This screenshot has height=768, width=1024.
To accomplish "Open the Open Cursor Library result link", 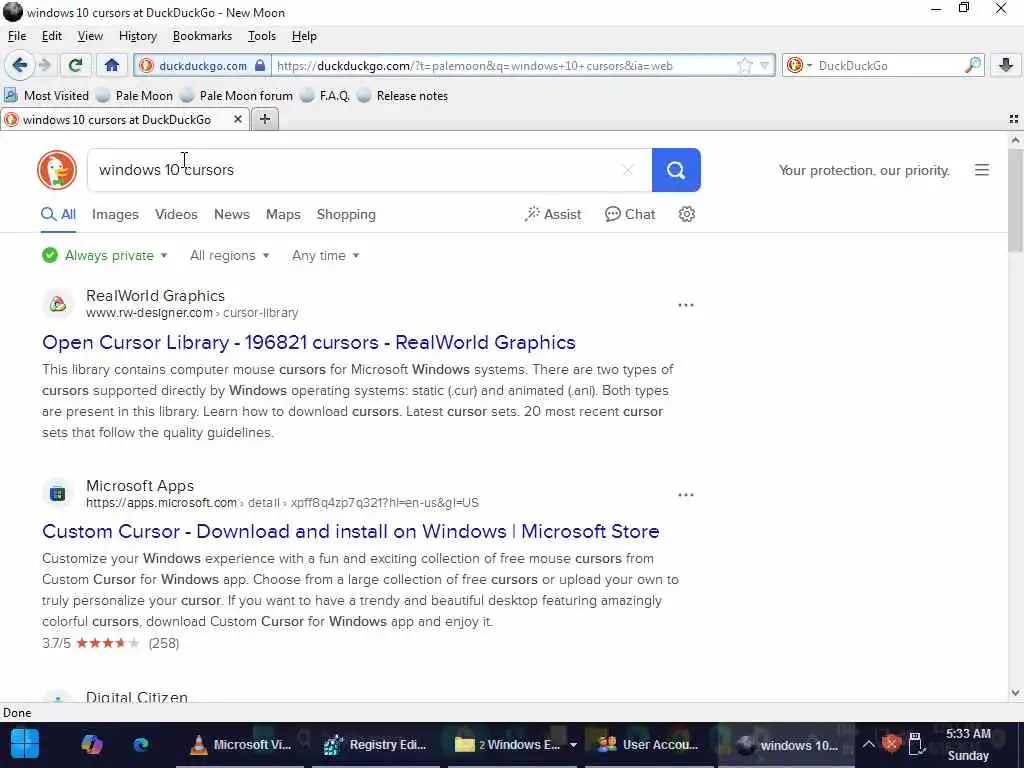I will [309, 342].
